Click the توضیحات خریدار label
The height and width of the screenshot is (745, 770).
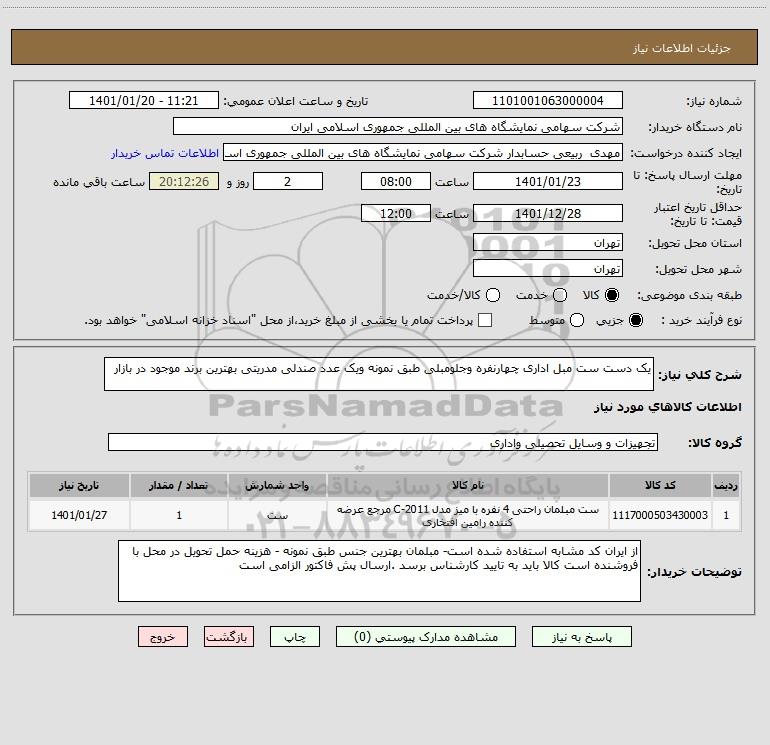point(694,572)
